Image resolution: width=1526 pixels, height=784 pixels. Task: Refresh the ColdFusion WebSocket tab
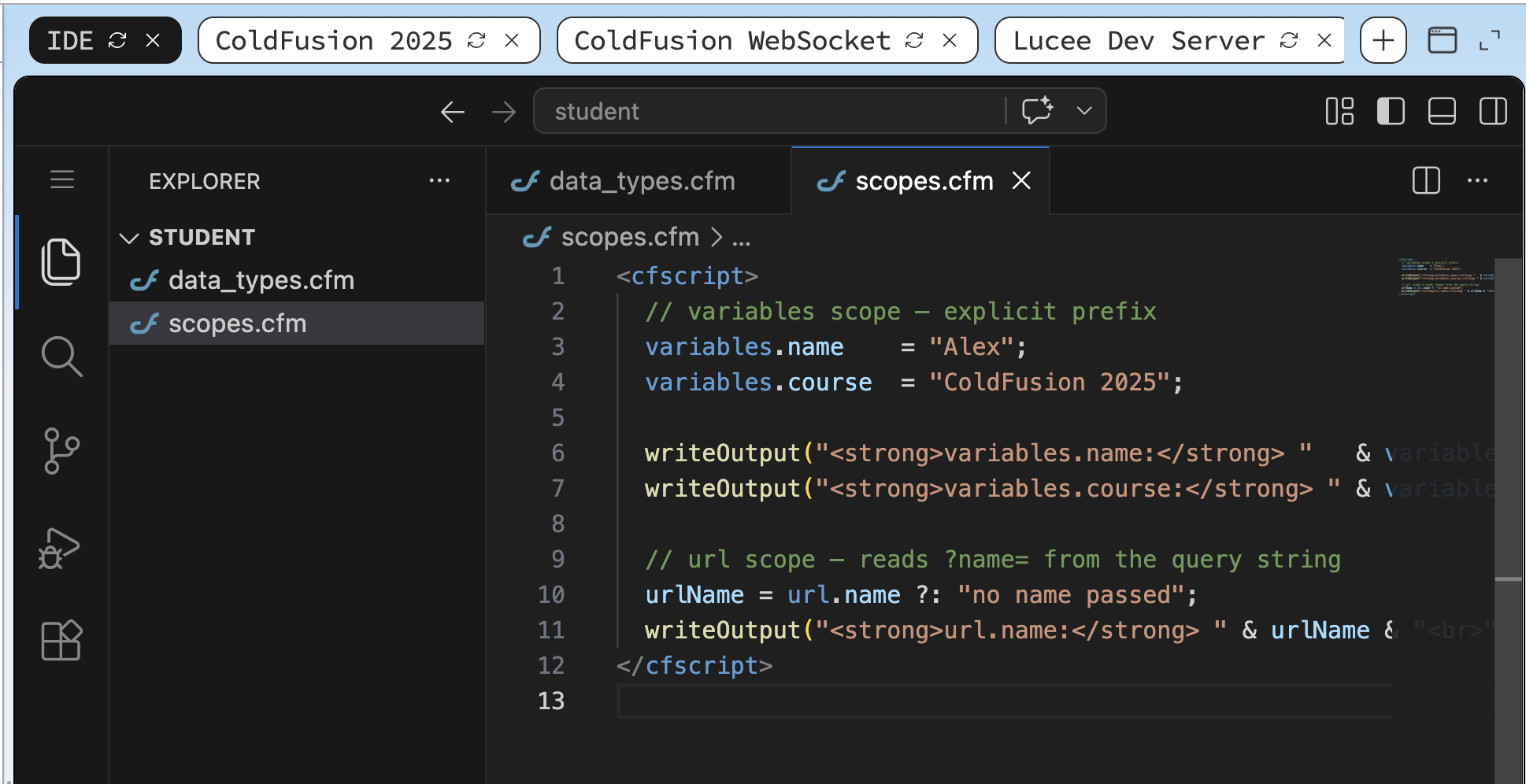(x=914, y=40)
